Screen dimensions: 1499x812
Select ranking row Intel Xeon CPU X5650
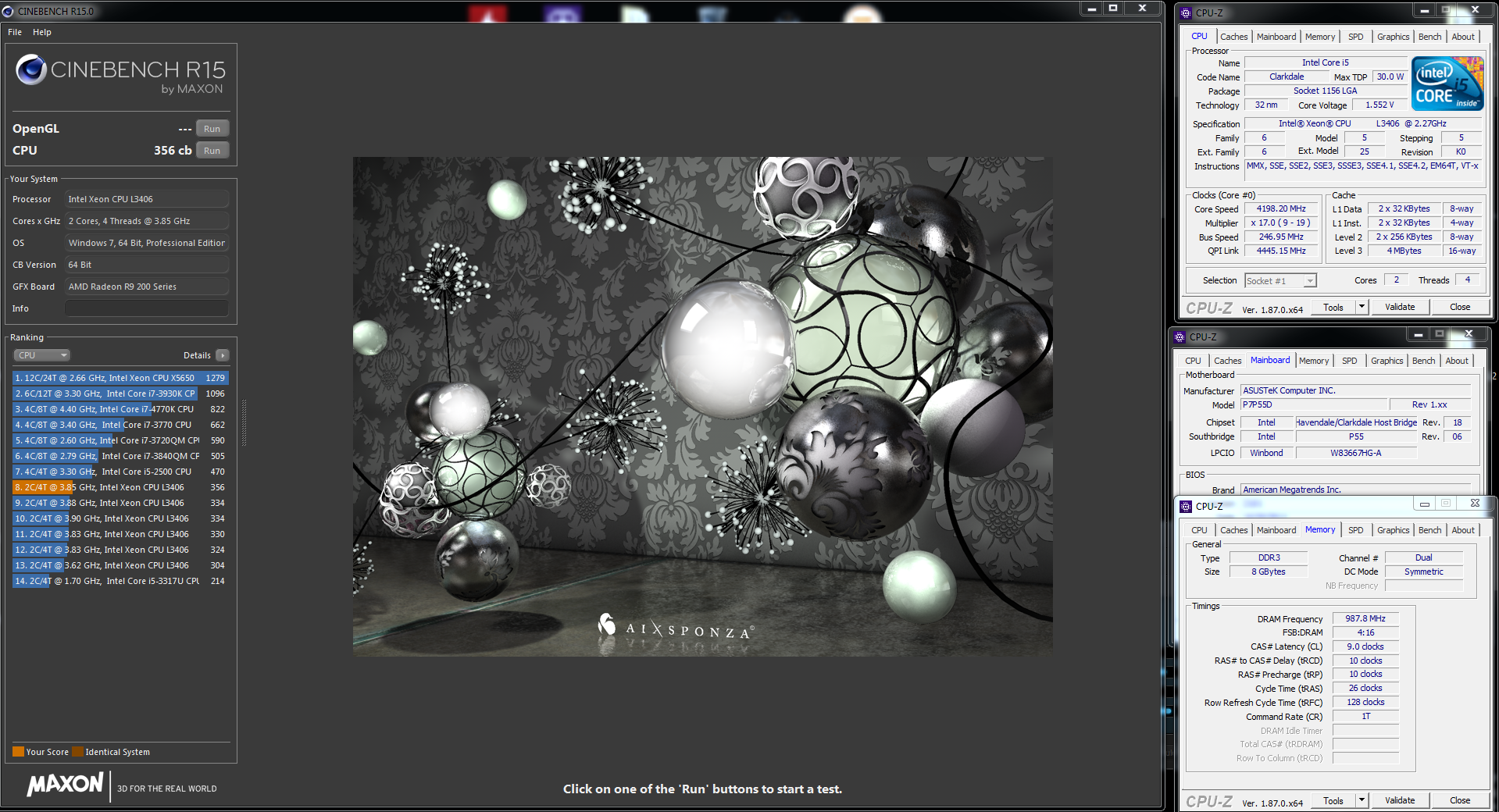pos(120,378)
